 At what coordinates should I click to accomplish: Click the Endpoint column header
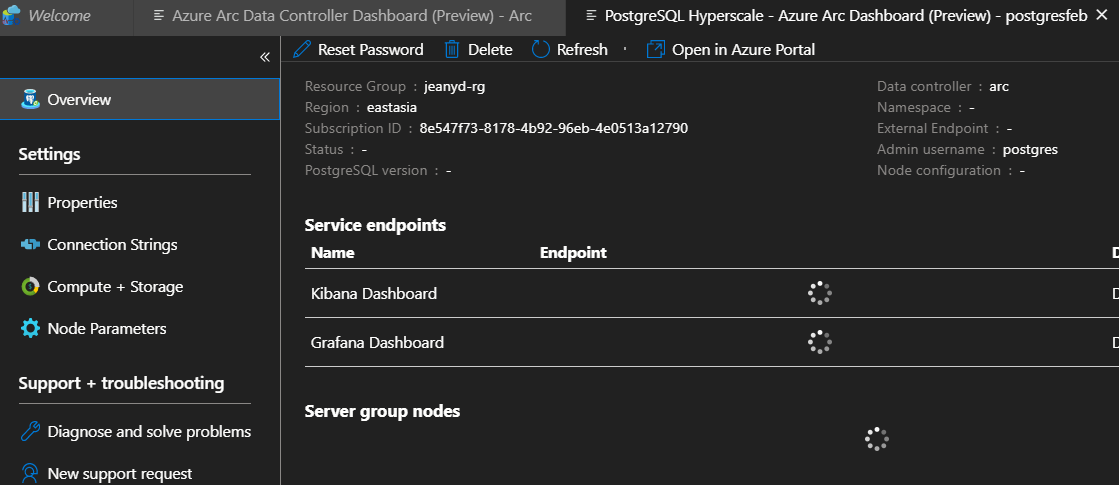tap(573, 252)
